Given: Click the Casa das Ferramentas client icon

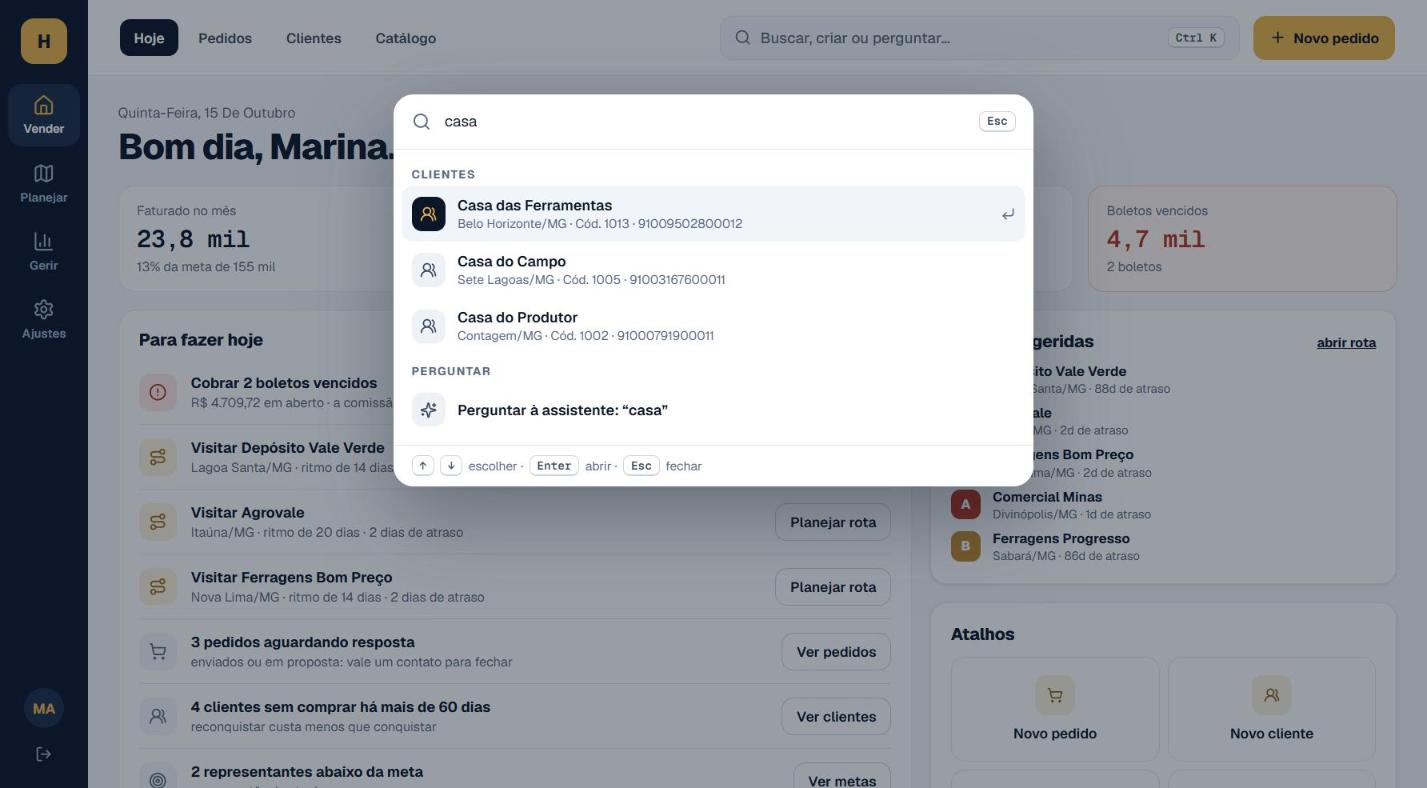Looking at the screenshot, I should [429, 213].
